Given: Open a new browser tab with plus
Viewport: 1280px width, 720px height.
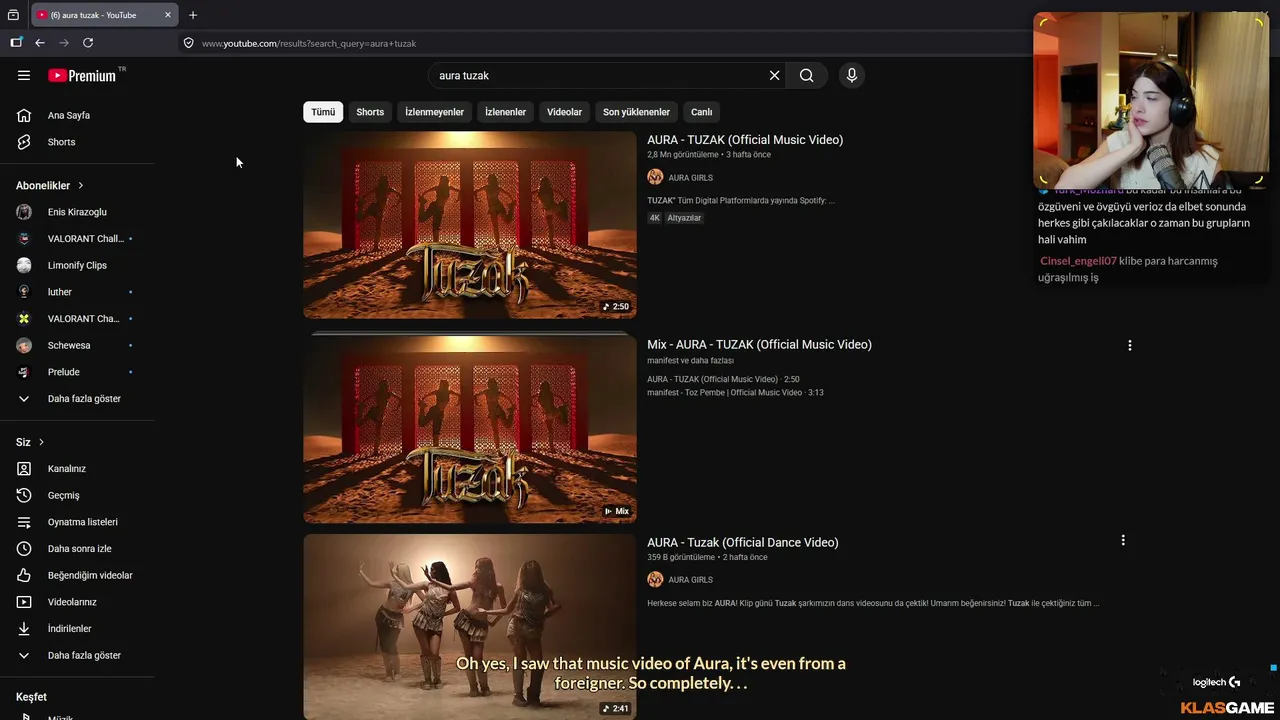Looking at the screenshot, I should point(193,15).
